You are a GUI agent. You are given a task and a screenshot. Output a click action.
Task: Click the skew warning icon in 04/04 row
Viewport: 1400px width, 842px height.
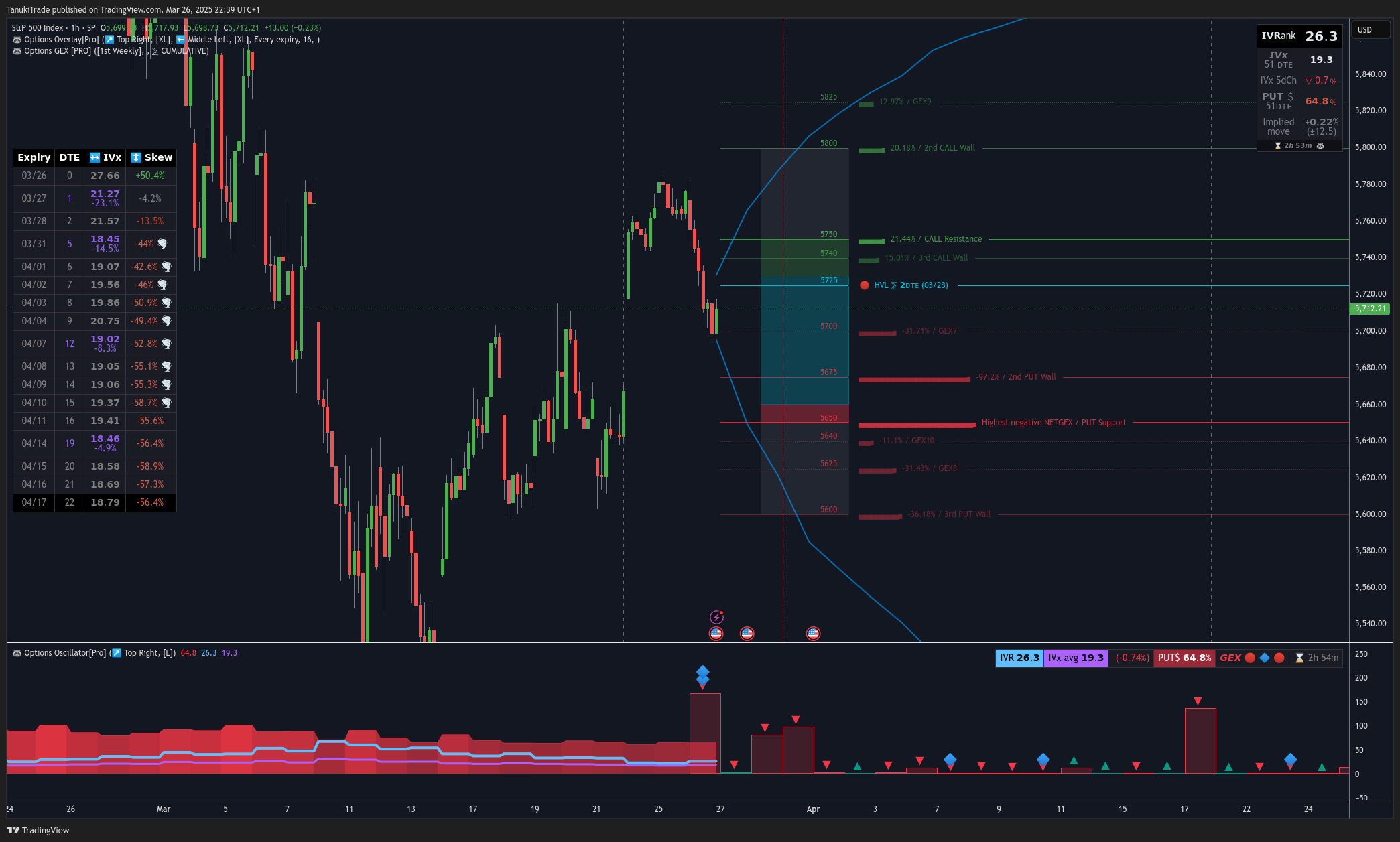(x=166, y=321)
